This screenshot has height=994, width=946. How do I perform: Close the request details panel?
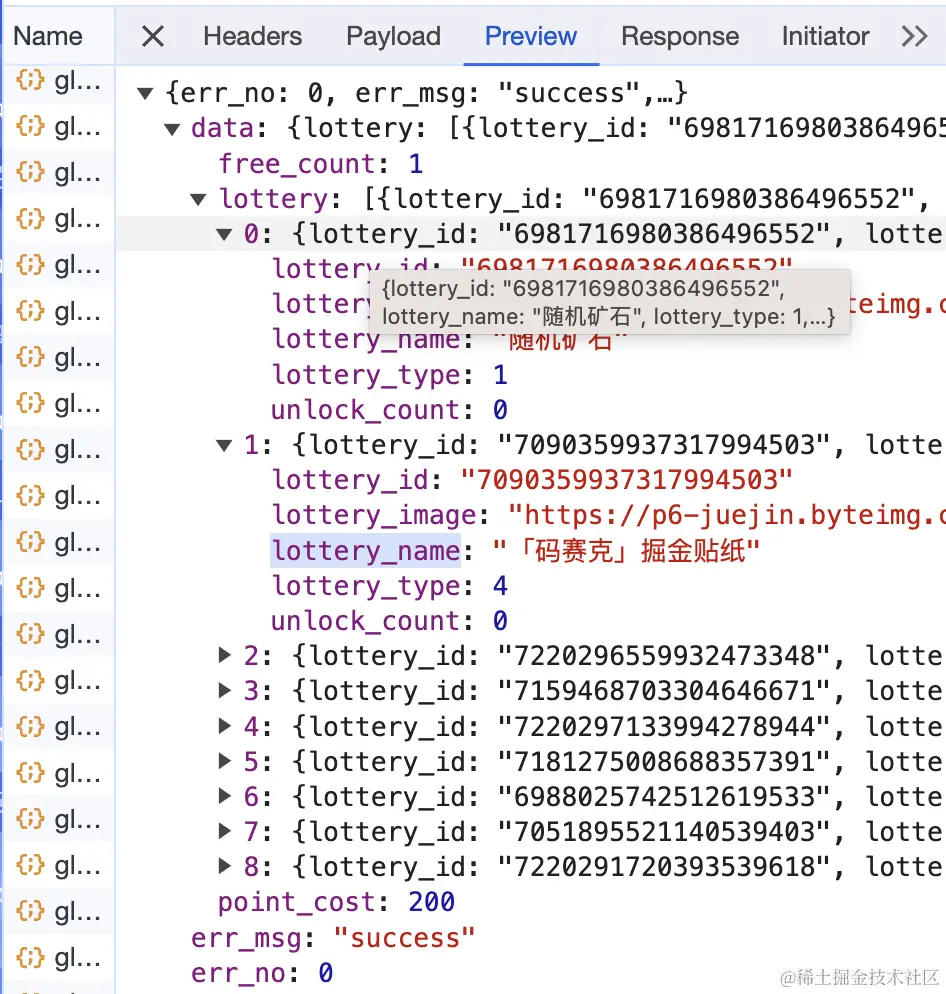[x=153, y=36]
